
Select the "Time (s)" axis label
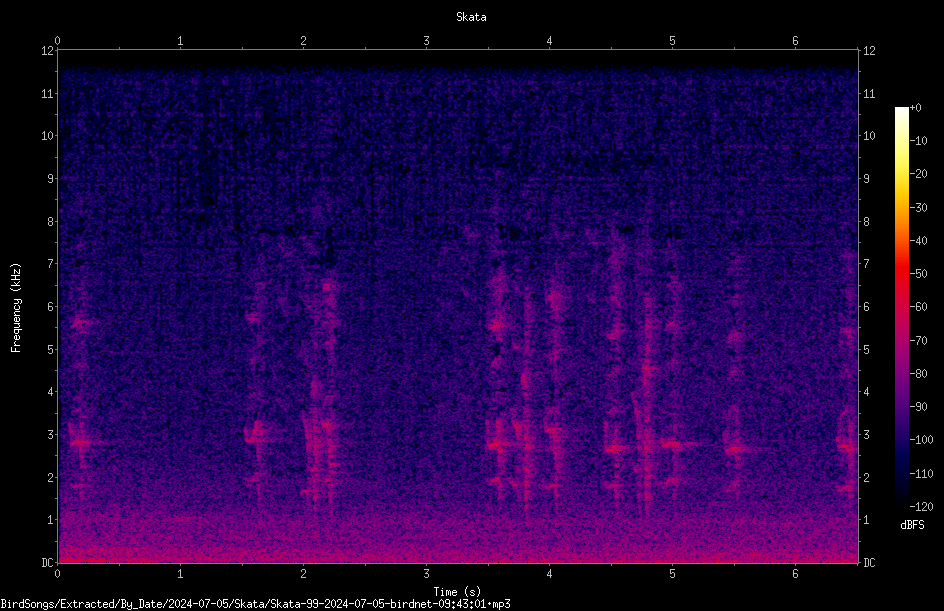click(458, 592)
